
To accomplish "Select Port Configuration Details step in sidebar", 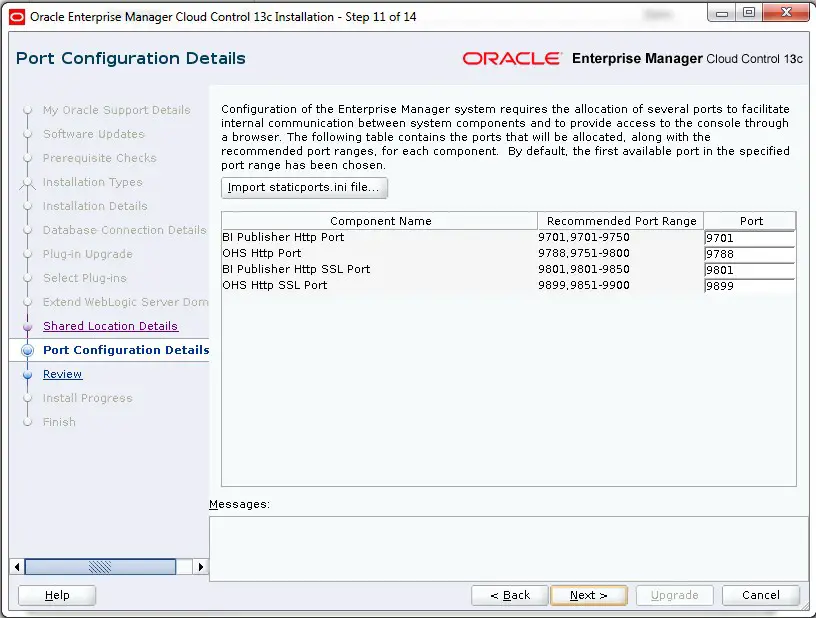I will 126,350.
